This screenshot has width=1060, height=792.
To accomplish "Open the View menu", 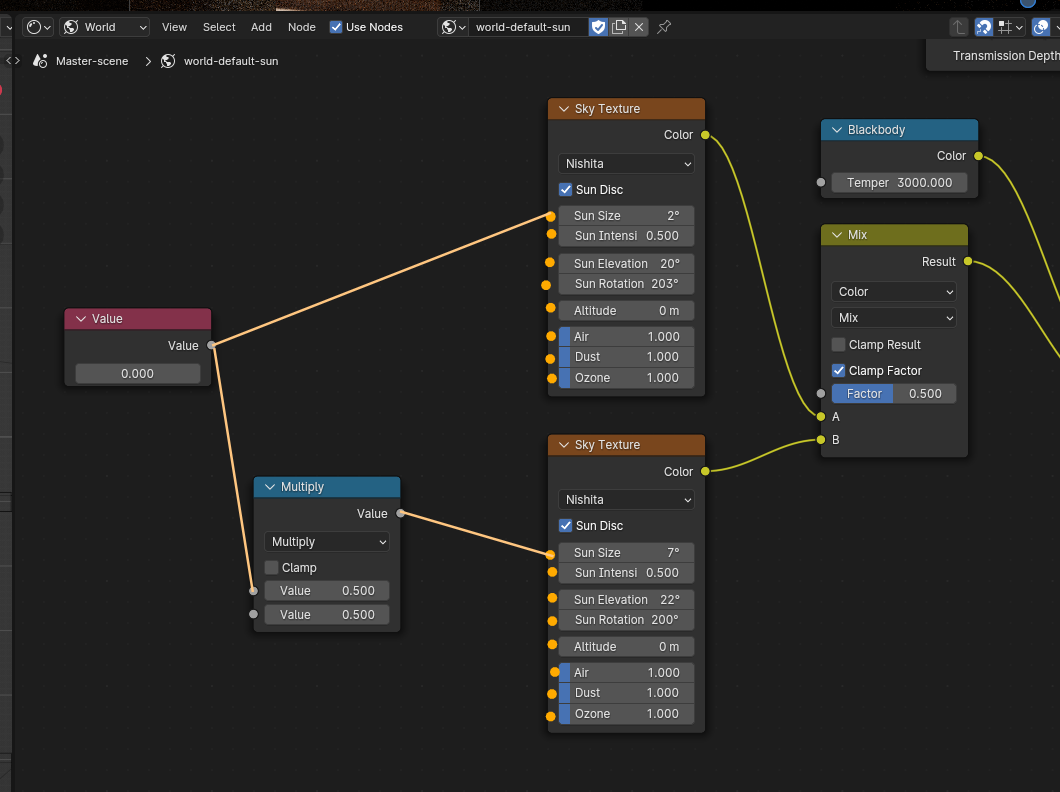I will coord(174,27).
